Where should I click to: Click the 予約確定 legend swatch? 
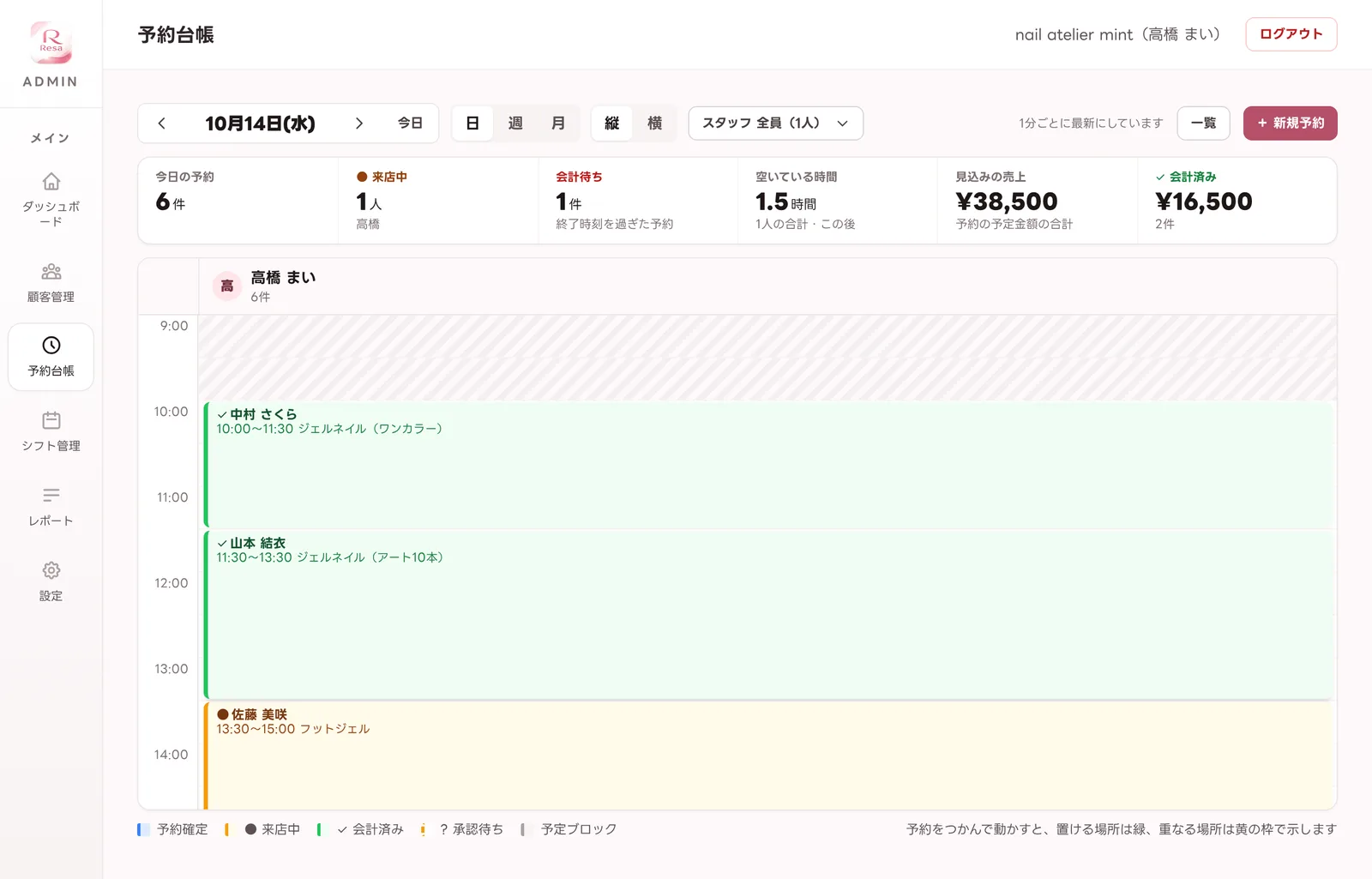(x=143, y=829)
